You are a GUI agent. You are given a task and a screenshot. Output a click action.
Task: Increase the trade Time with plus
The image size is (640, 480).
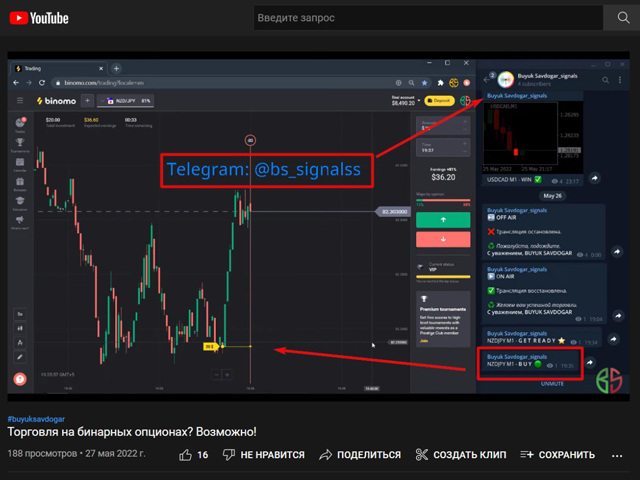coord(465,143)
